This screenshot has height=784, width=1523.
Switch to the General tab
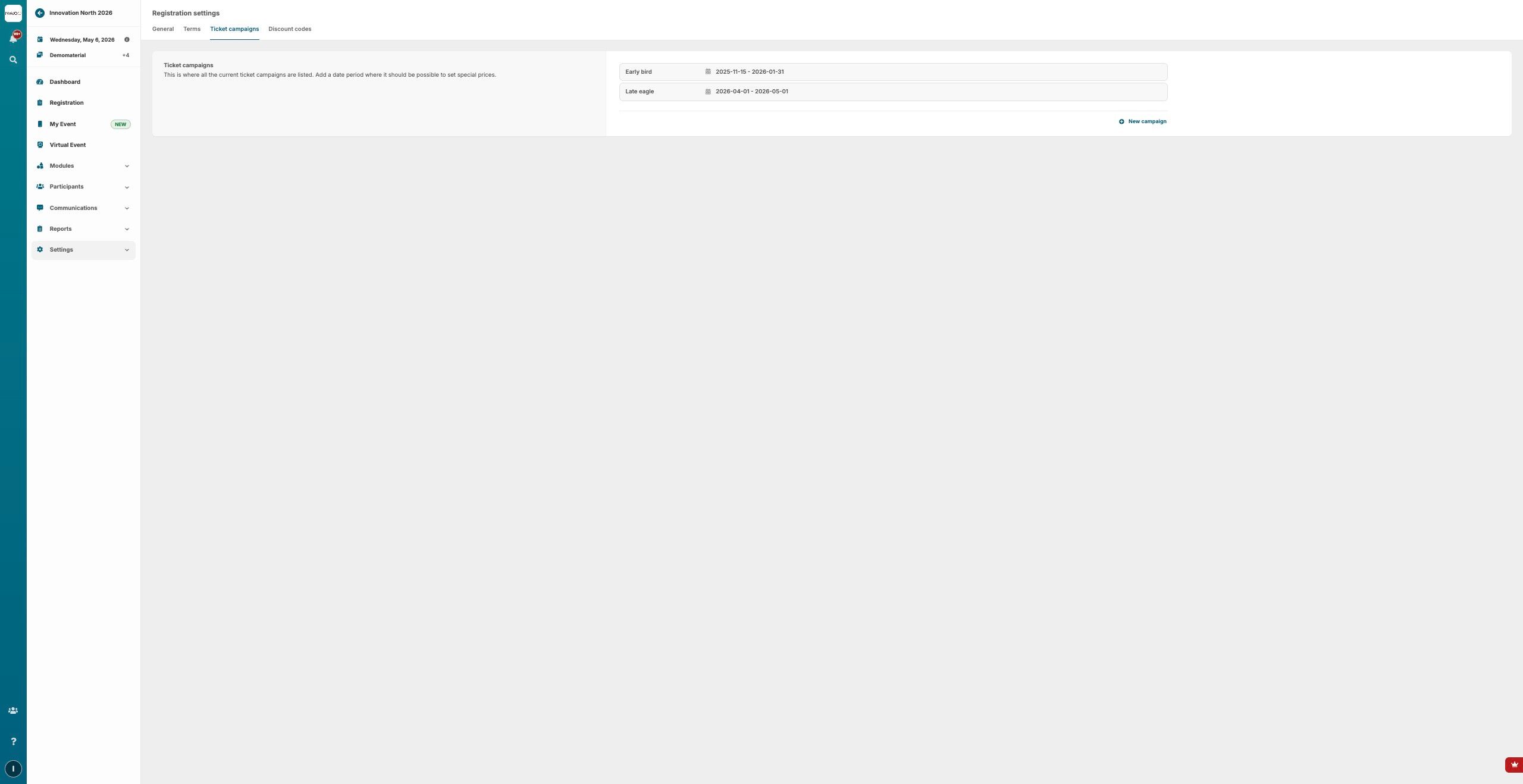click(163, 29)
